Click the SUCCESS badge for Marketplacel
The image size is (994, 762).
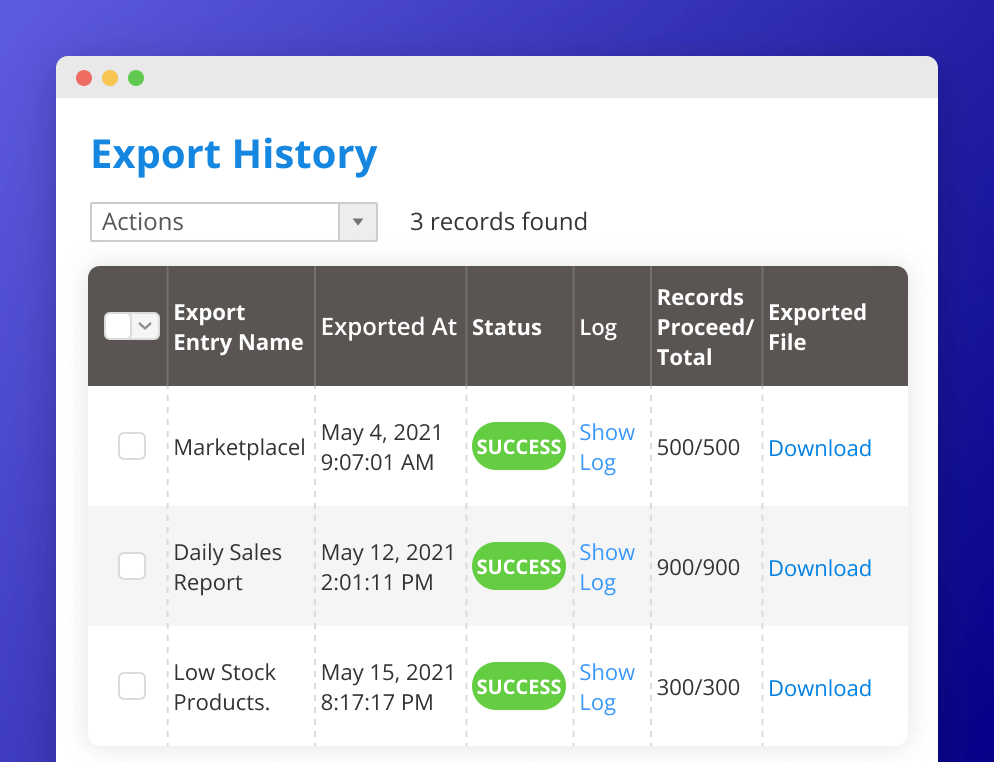(x=518, y=446)
